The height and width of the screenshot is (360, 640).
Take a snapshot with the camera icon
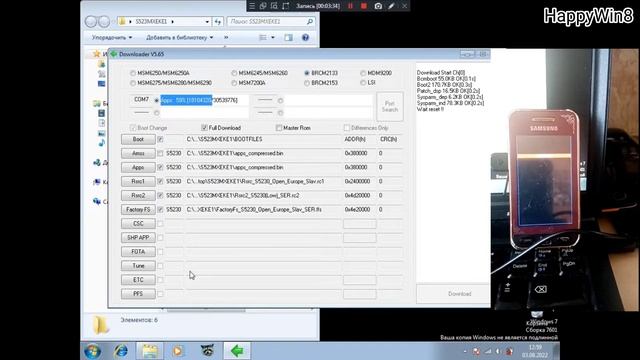coord(378,6)
